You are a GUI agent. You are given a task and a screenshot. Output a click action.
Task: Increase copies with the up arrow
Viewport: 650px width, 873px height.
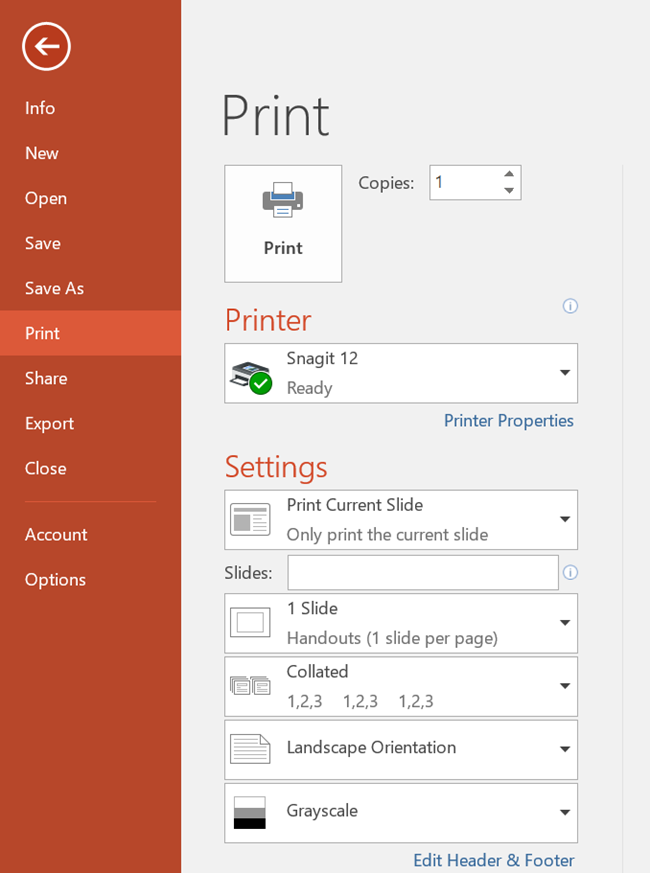509,175
